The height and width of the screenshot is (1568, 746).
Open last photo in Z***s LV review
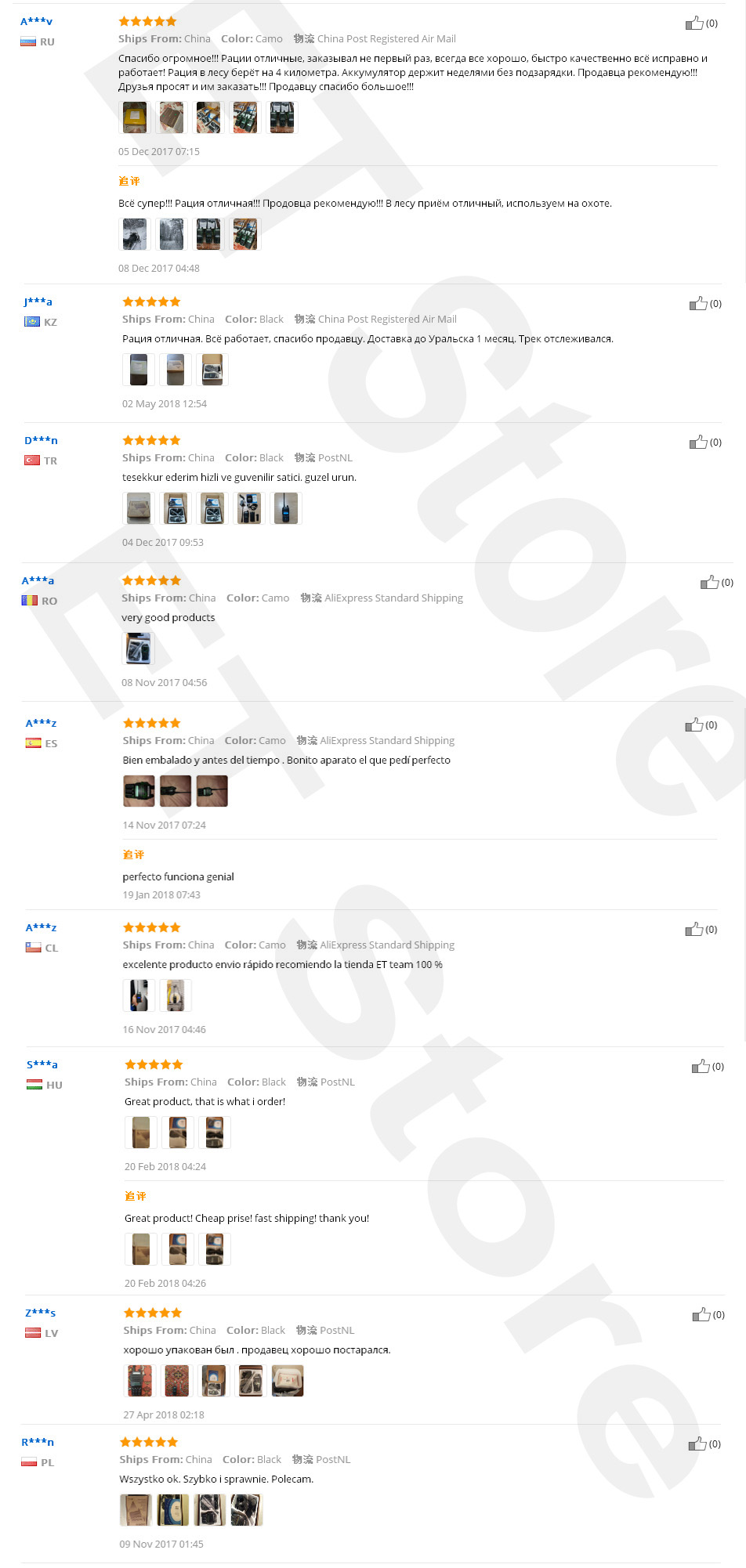(288, 1381)
